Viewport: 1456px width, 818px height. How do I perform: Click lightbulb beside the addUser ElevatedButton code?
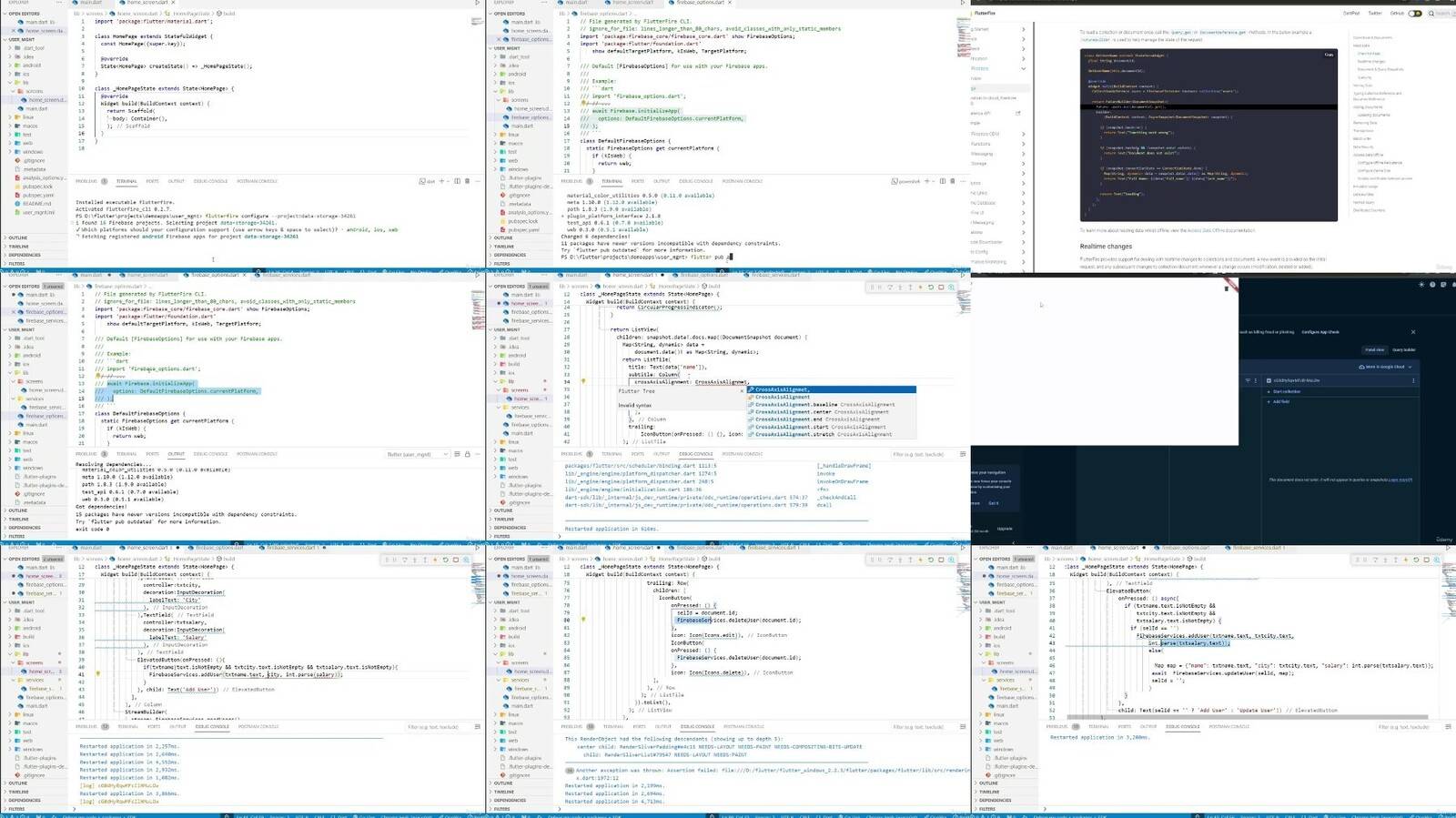click(97, 674)
